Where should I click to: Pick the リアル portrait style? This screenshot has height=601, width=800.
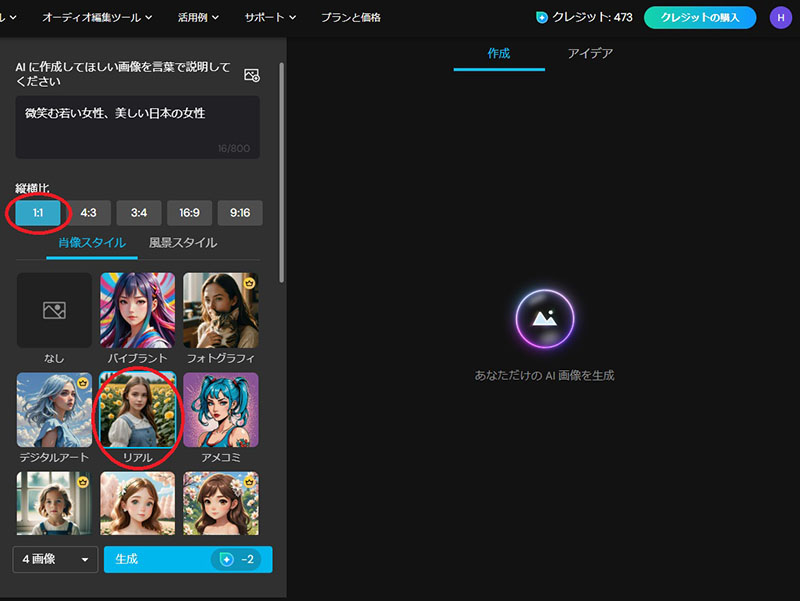point(137,410)
